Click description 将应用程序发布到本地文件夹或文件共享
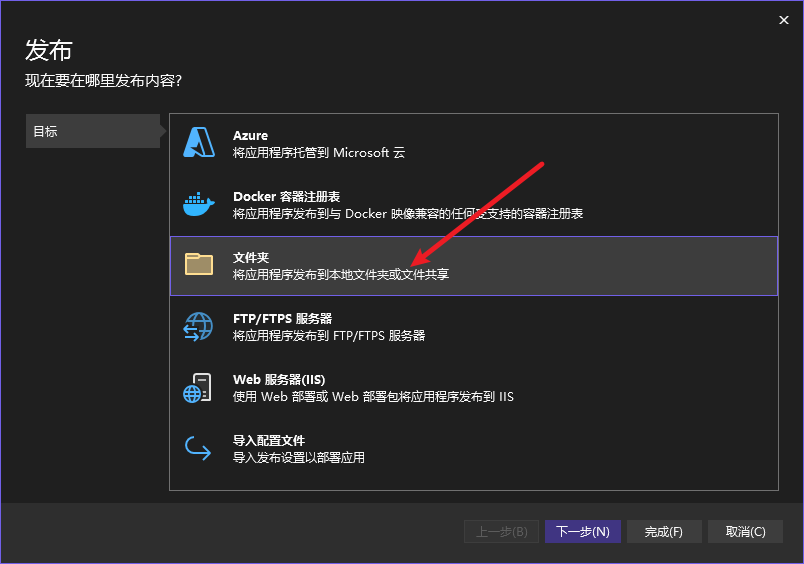 click(341, 275)
